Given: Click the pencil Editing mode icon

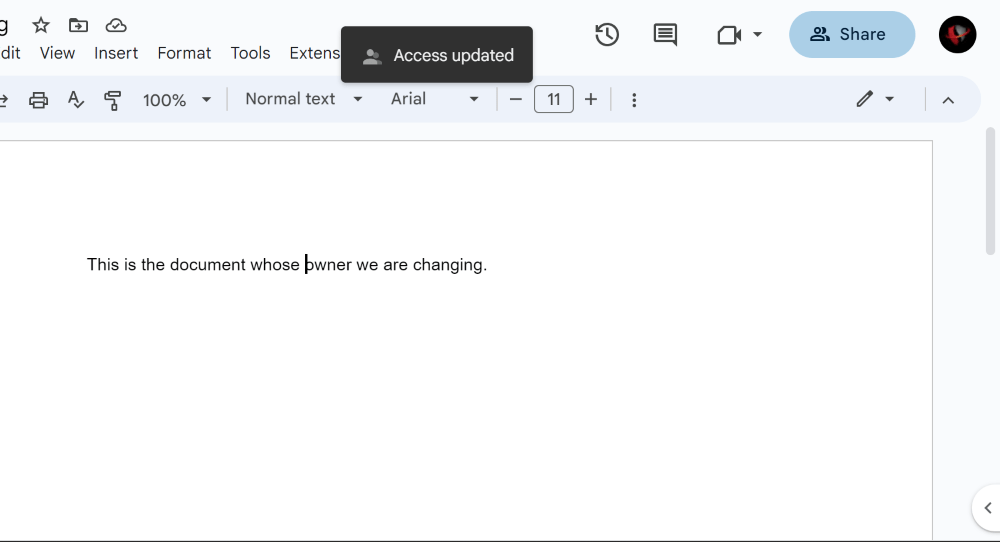Looking at the screenshot, I should (x=864, y=99).
